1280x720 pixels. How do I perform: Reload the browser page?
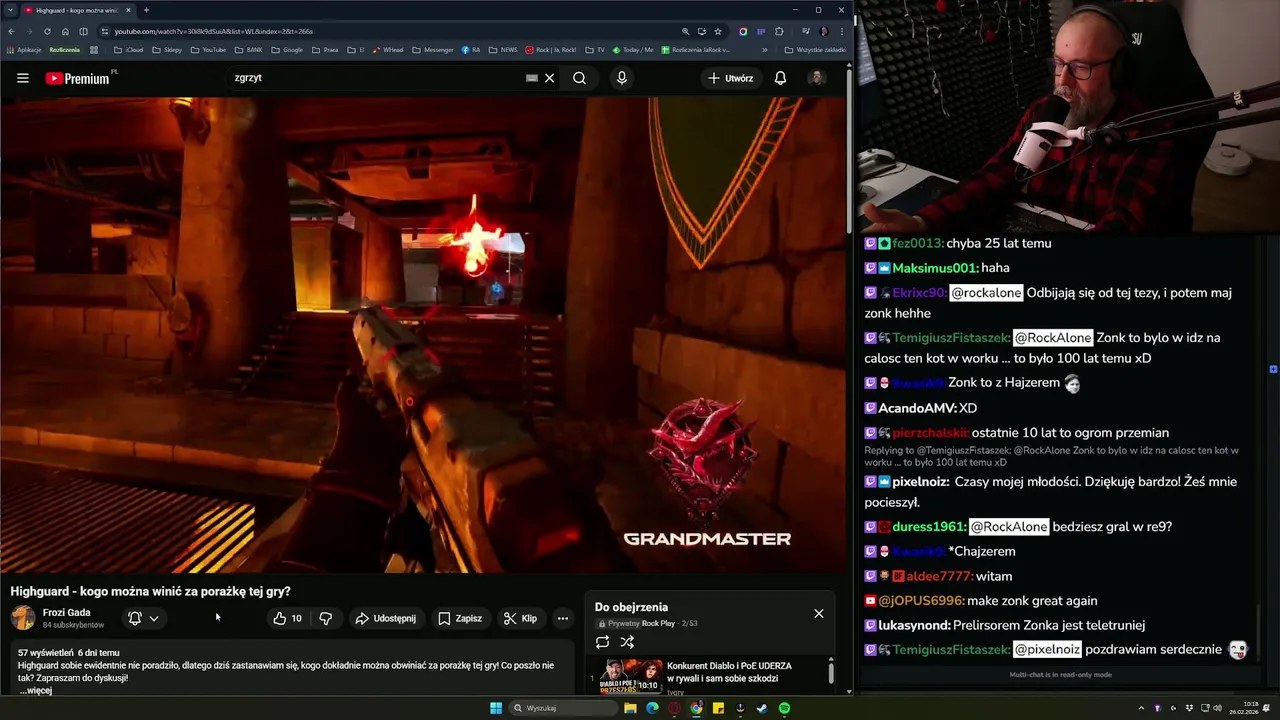click(47, 31)
